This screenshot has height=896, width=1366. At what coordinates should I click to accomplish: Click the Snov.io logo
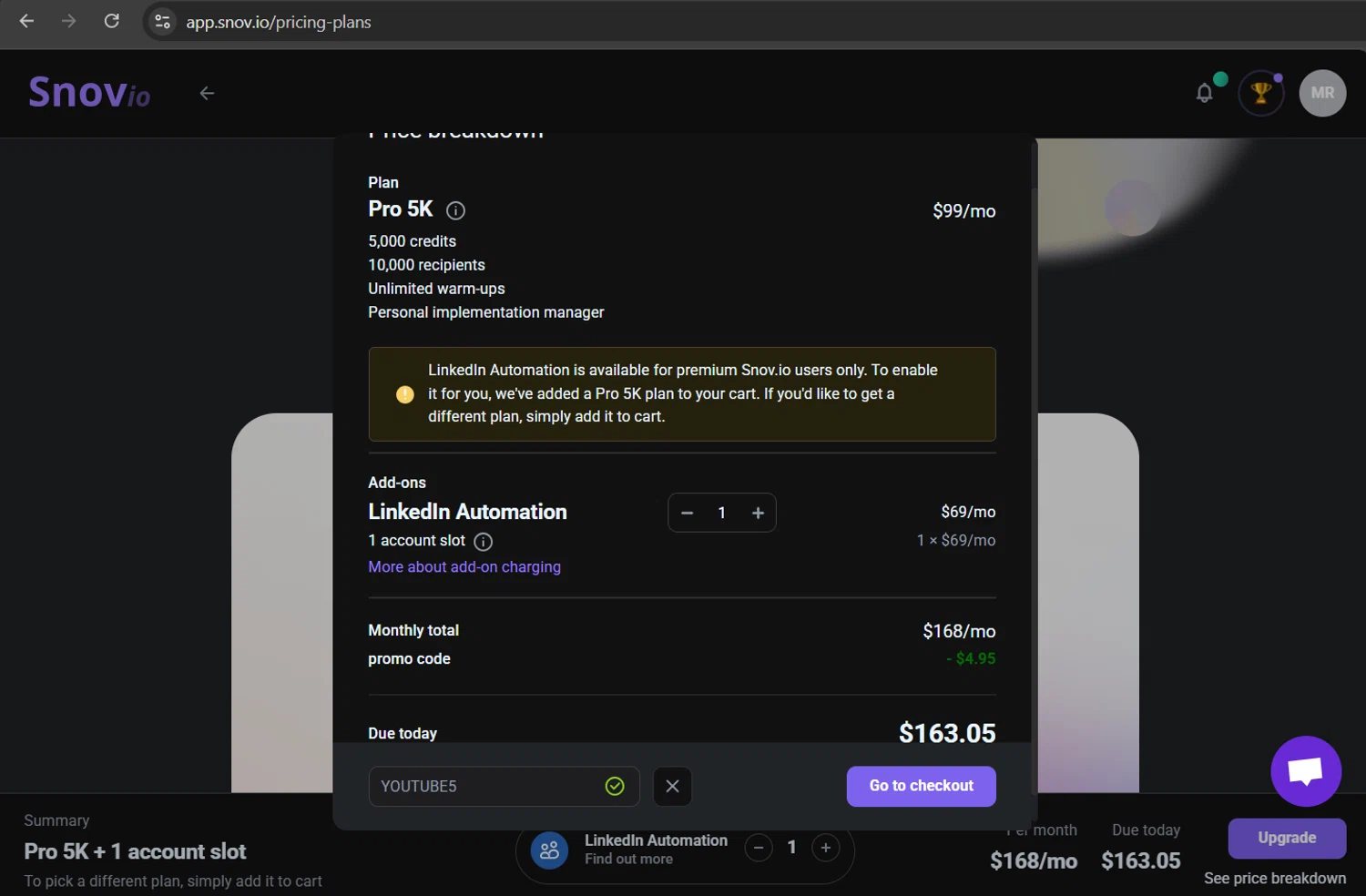(x=89, y=92)
